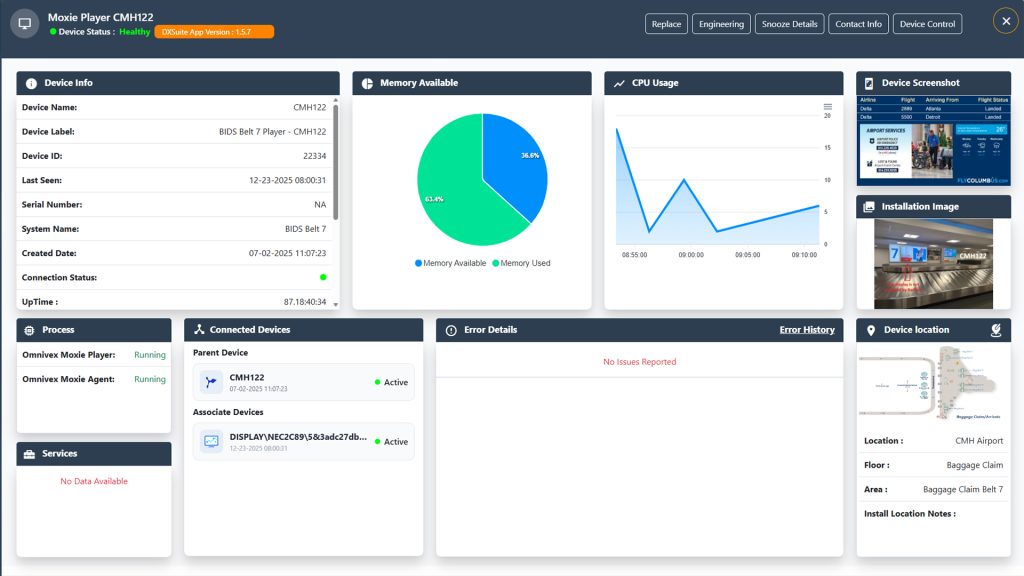1024x576 pixels.
Task: Click the display icon of the associate device
Action: 211,441
